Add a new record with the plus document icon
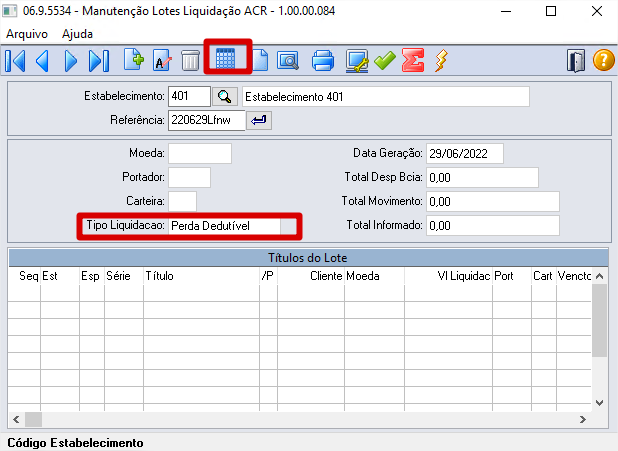Image resolution: width=618 pixels, height=451 pixels. coord(134,60)
